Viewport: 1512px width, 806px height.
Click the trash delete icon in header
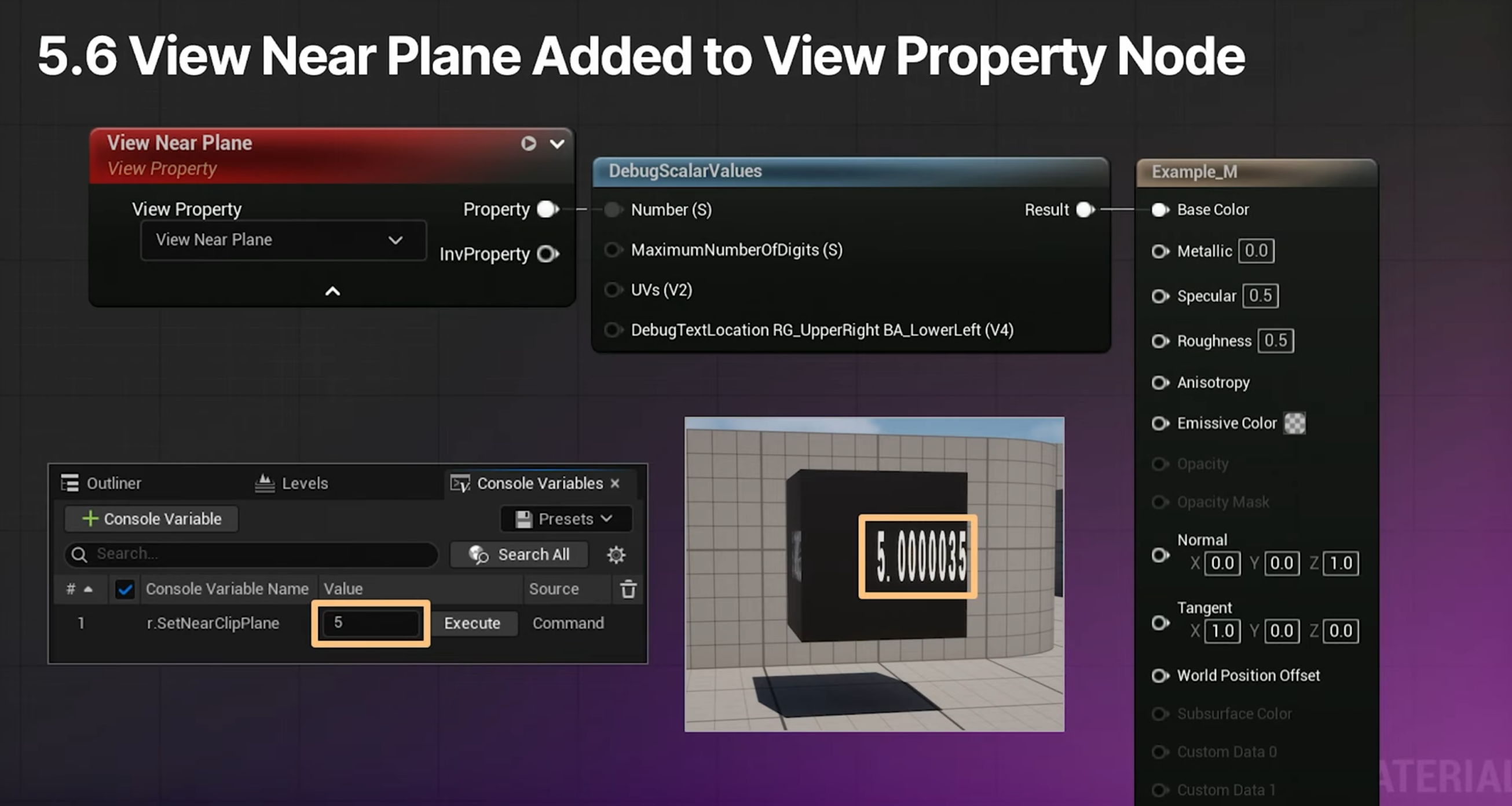click(628, 589)
